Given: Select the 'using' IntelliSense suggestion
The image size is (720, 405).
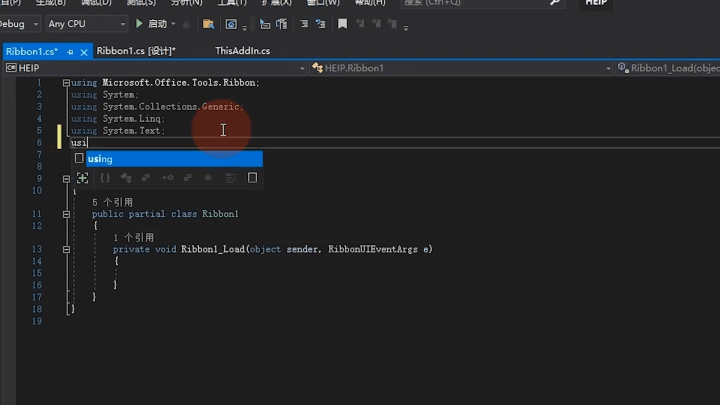Looking at the screenshot, I should point(174,159).
